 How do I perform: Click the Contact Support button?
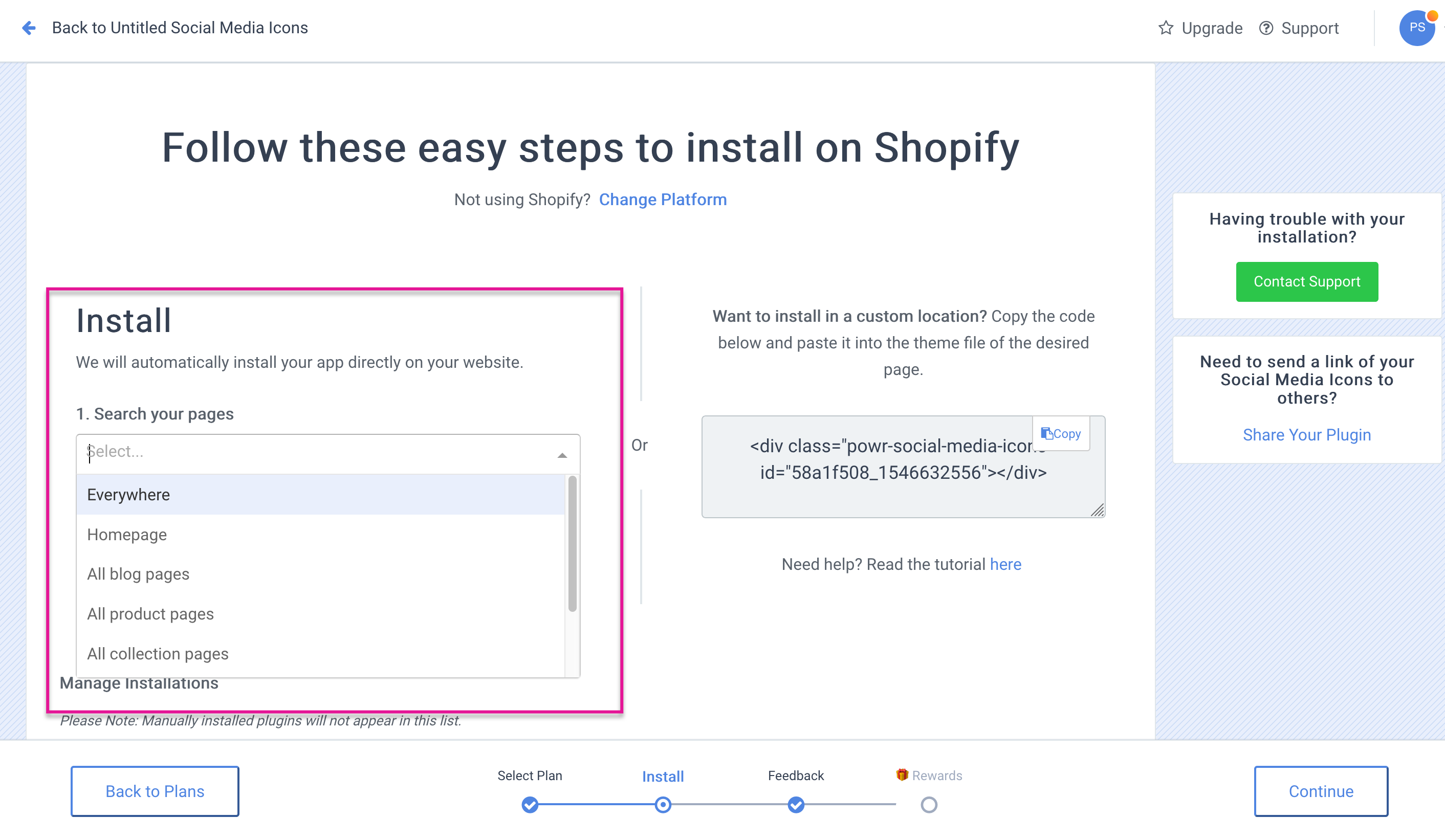pyautogui.click(x=1307, y=281)
